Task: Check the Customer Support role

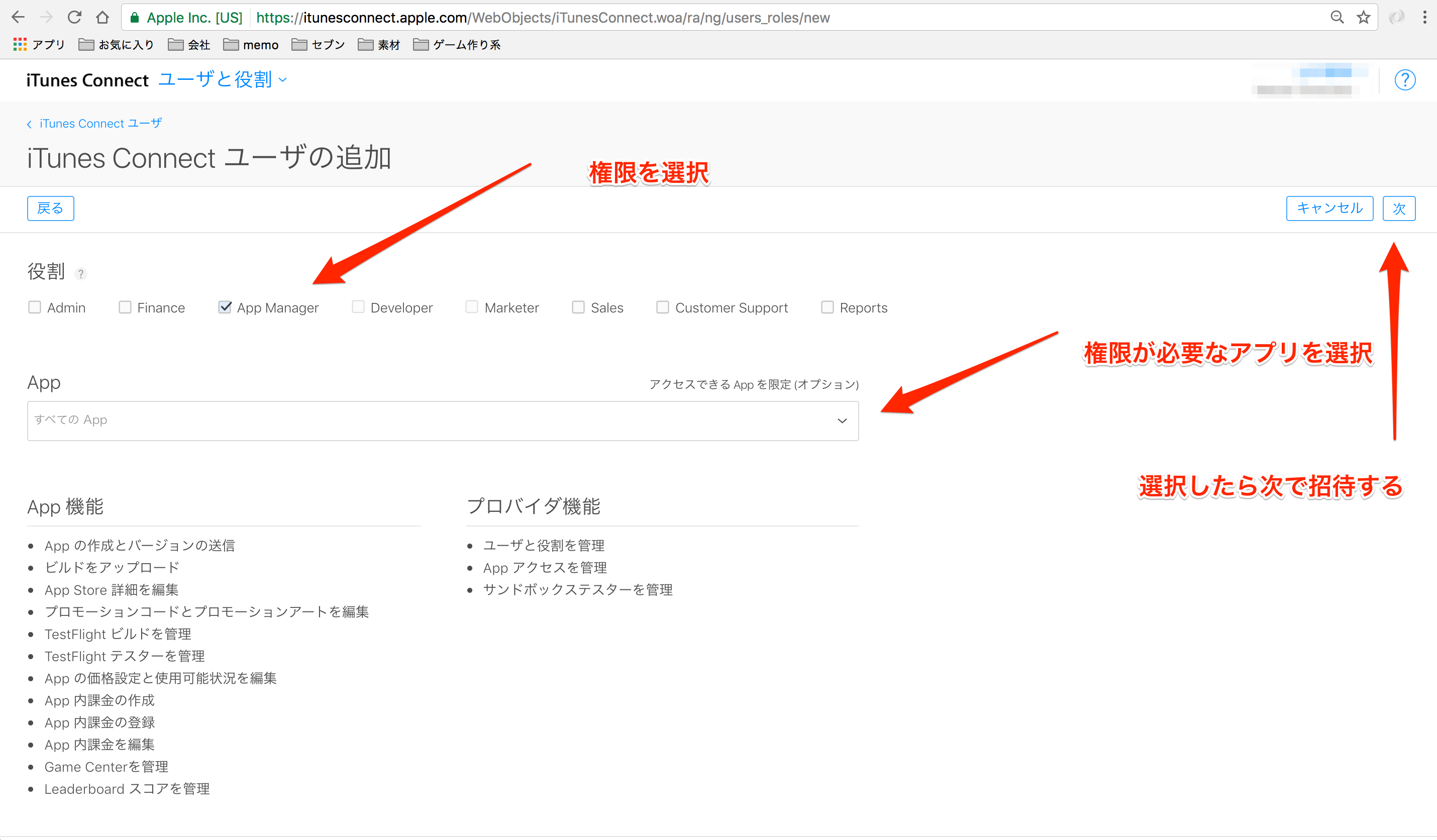Action: 663,307
